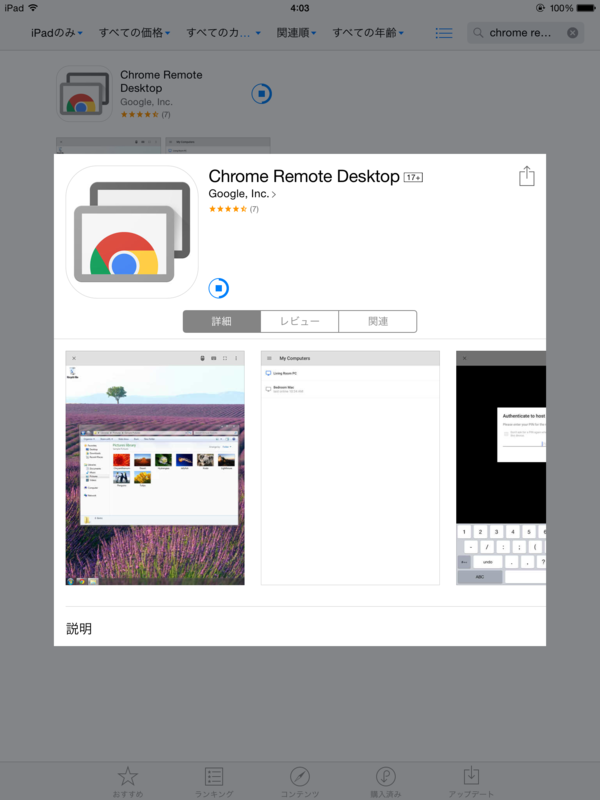Open the すべての年齢 age filter
Screen dimensions: 600x800
point(368,33)
